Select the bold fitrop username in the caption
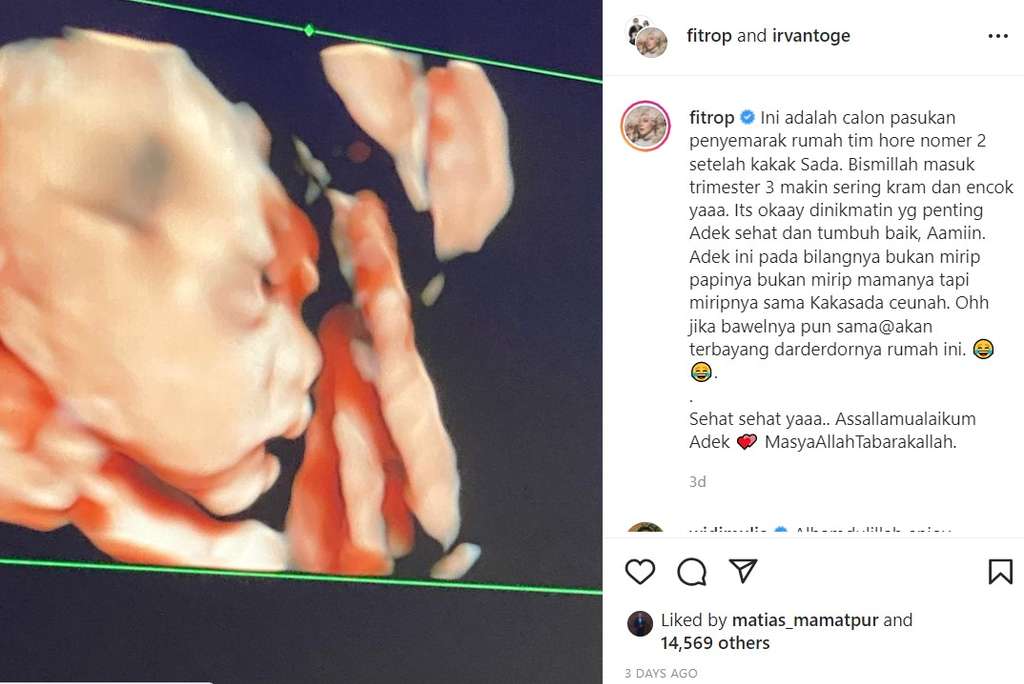 click(x=711, y=118)
